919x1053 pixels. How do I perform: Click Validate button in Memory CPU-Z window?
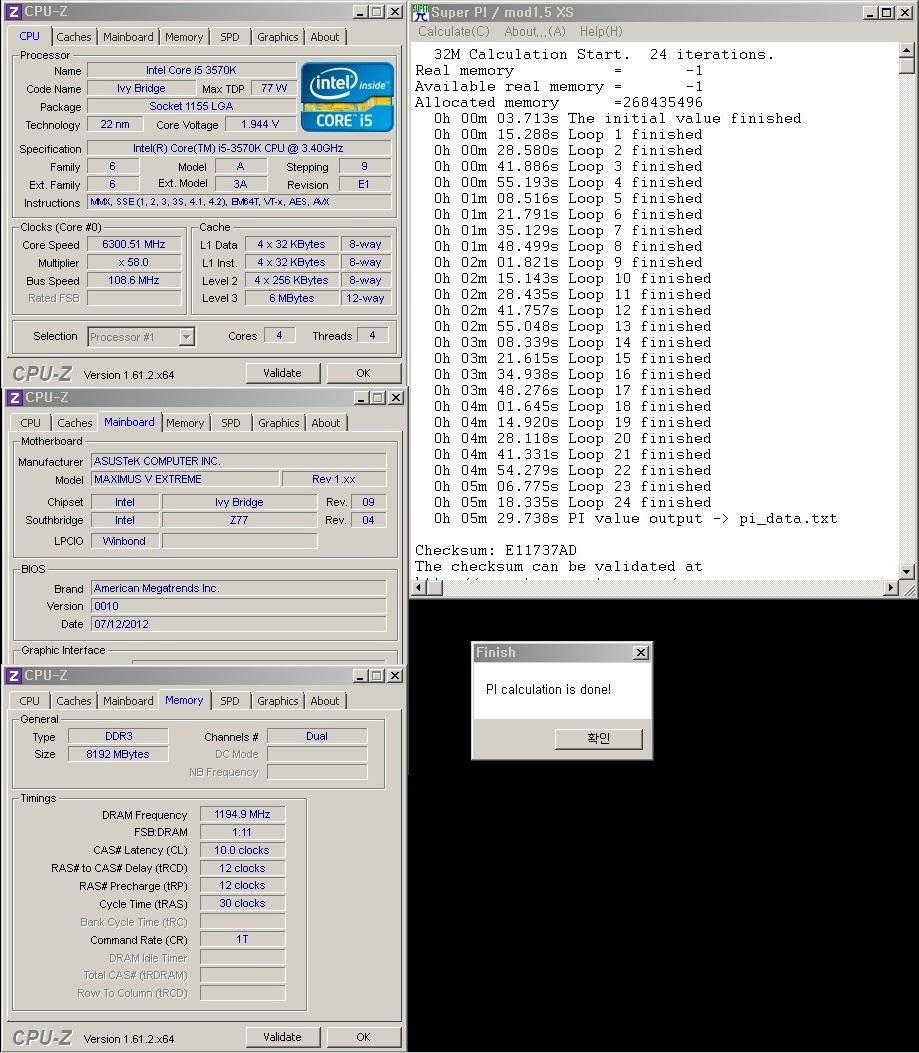click(282, 1037)
